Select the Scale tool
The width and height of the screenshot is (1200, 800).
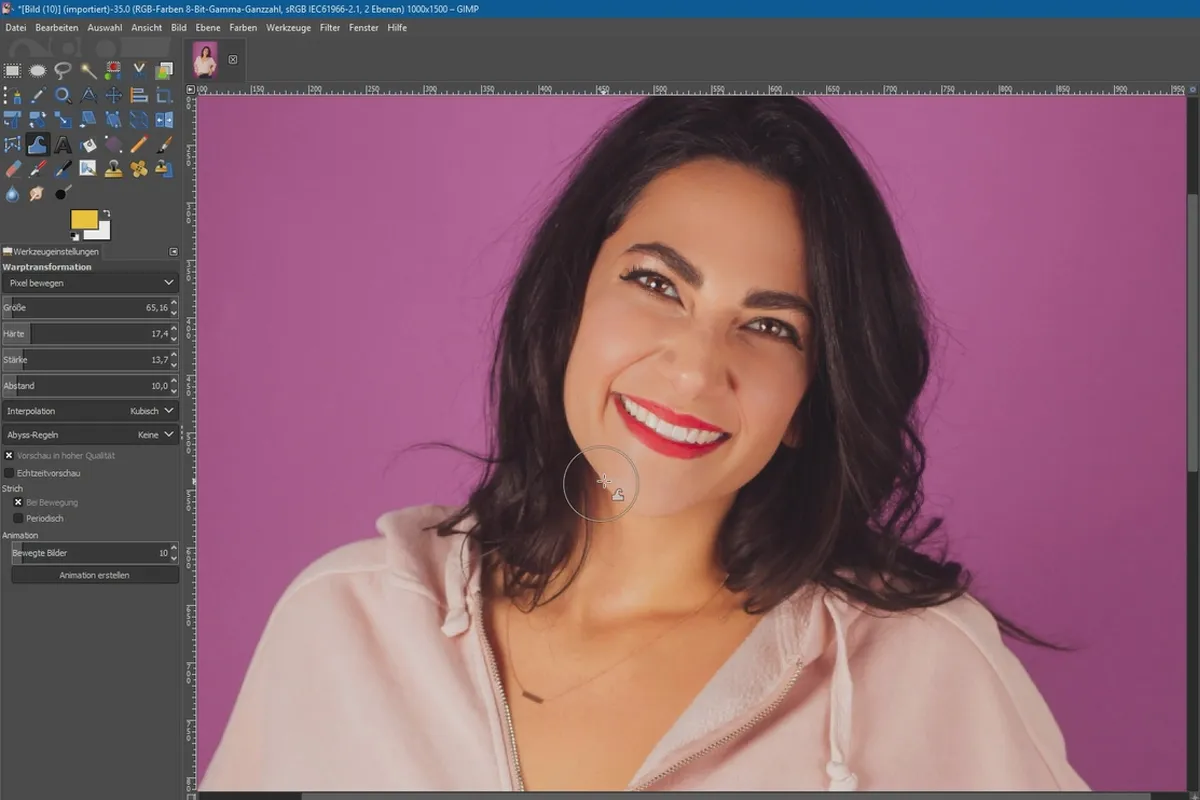click(63, 120)
